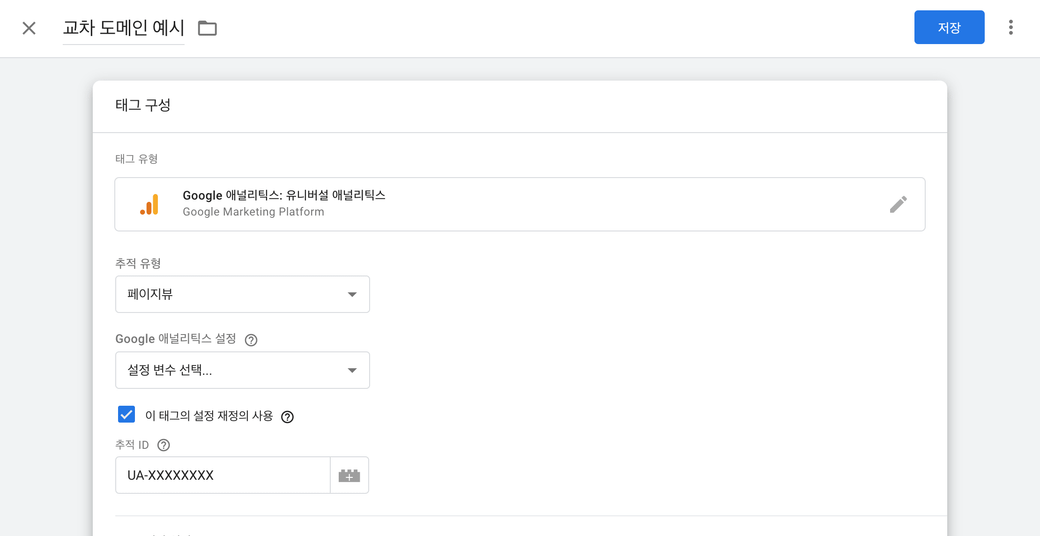The height and width of the screenshot is (536, 1040).
Task: Select the Google 애널리틱스: 유니버설 애널리틱스 tag type title
Action: (x=283, y=196)
